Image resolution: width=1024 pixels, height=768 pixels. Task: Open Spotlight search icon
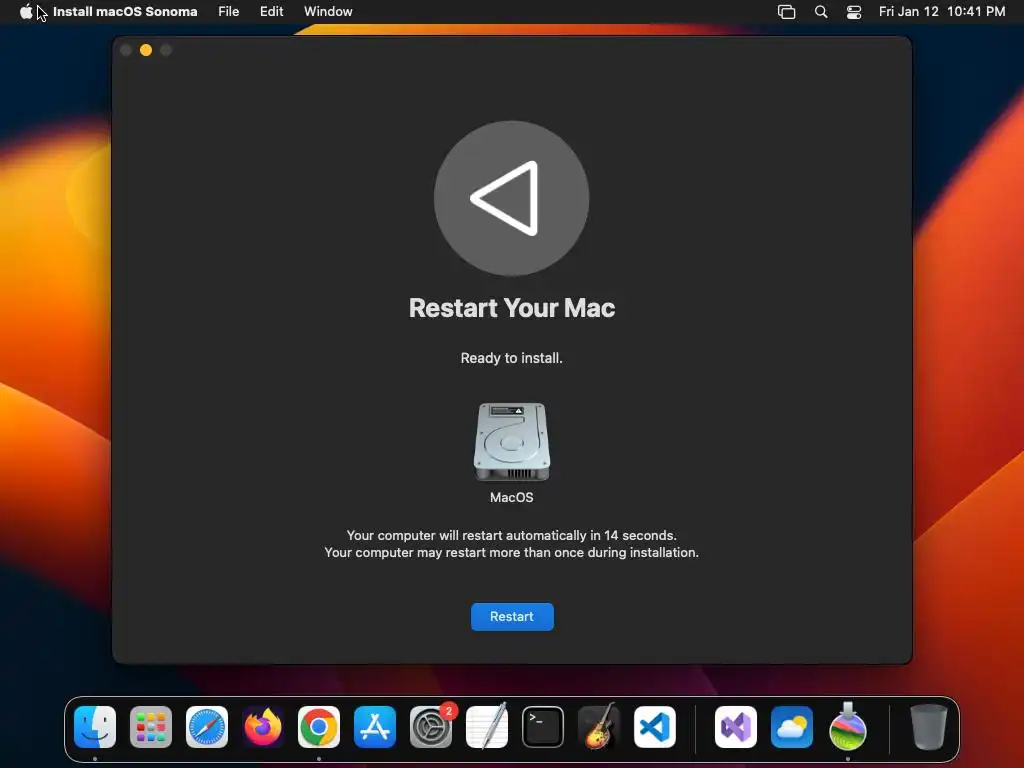point(821,12)
